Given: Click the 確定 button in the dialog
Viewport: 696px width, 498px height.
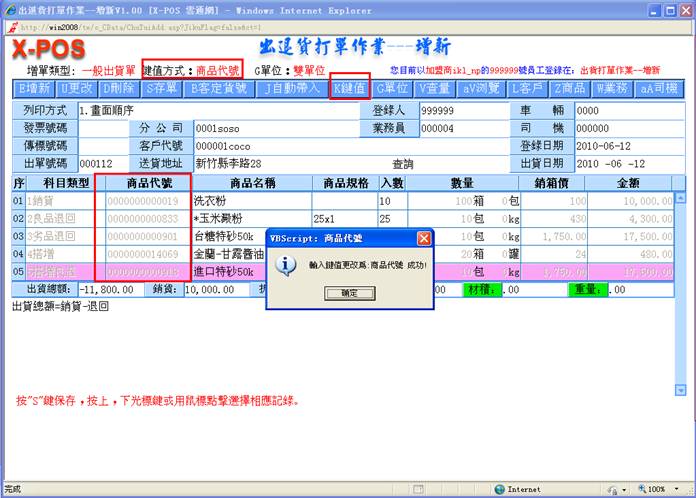Looking at the screenshot, I should pyautogui.click(x=348, y=294).
